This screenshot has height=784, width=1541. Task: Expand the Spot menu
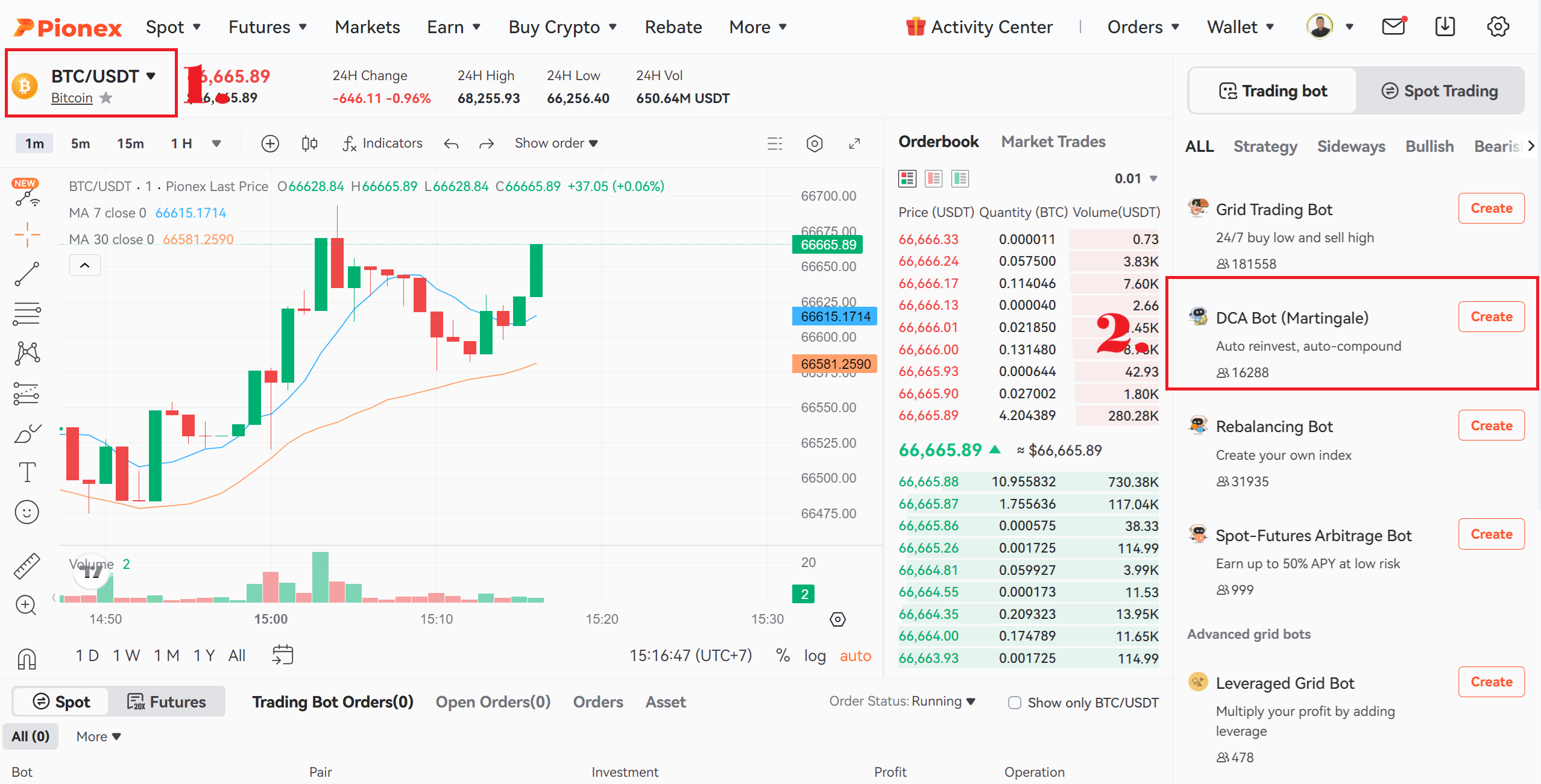click(173, 27)
